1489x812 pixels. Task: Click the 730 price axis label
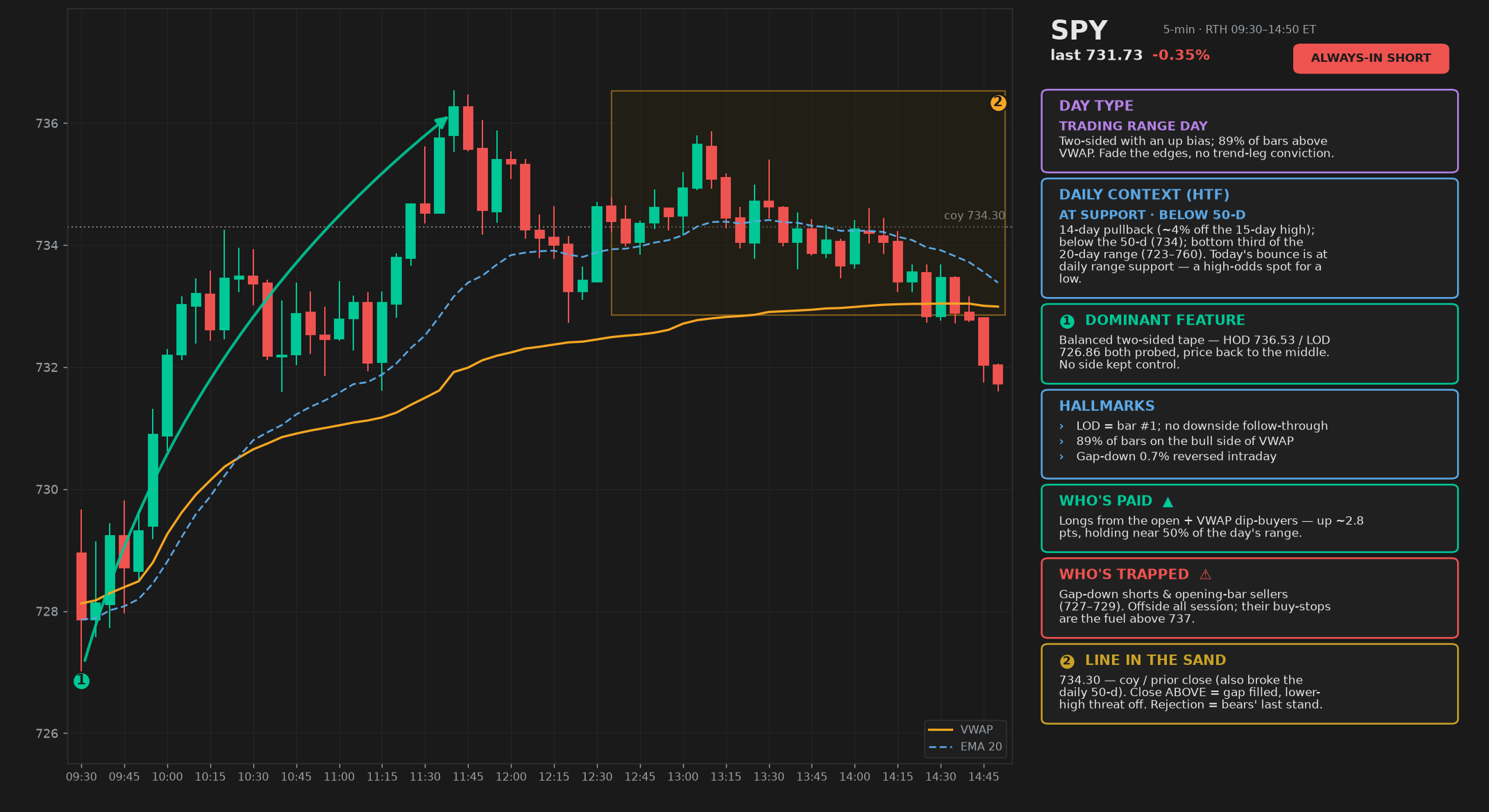tap(47, 490)
